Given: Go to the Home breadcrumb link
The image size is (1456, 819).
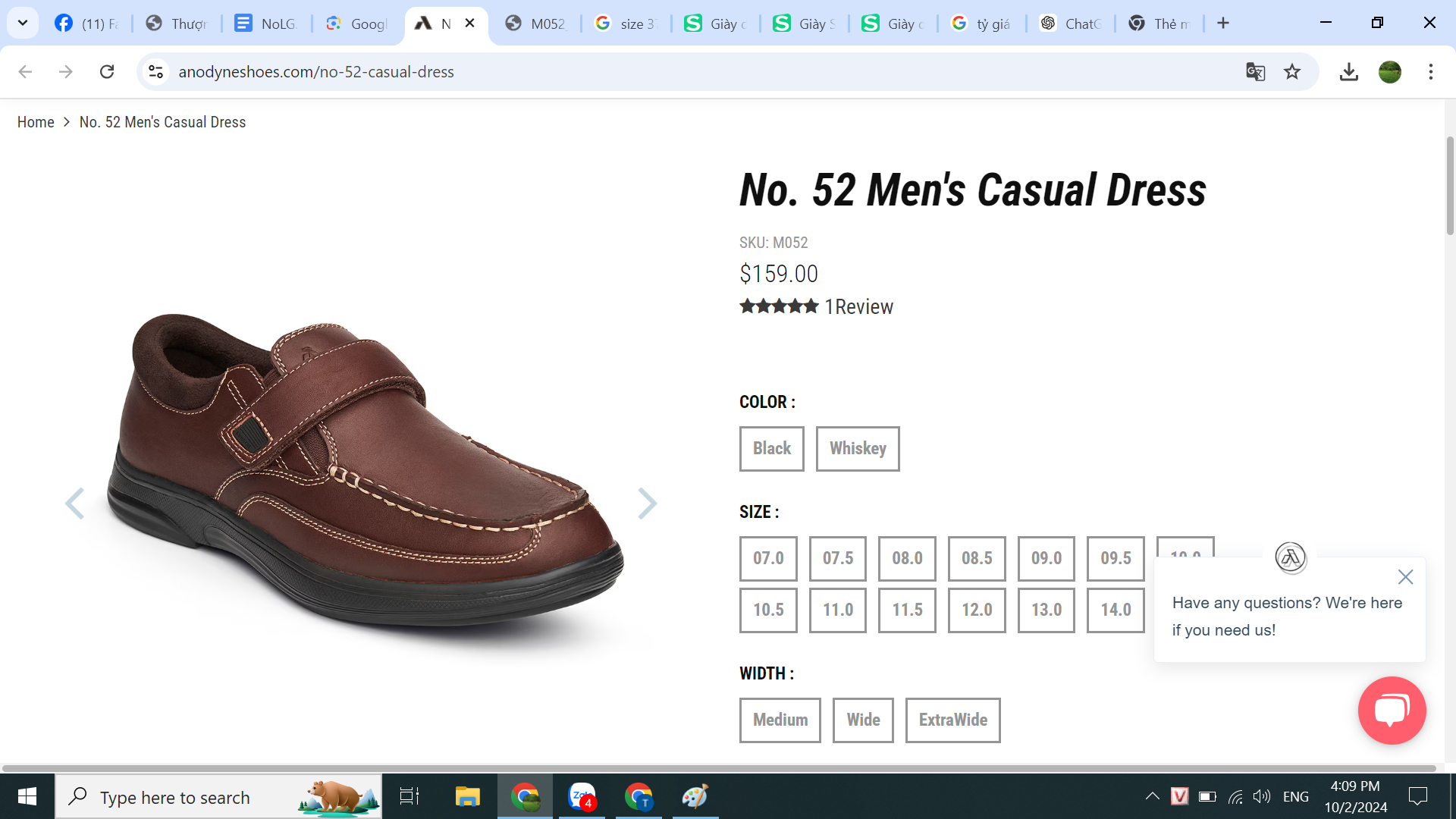Looking at the screenshot, I should pos(36,122).
